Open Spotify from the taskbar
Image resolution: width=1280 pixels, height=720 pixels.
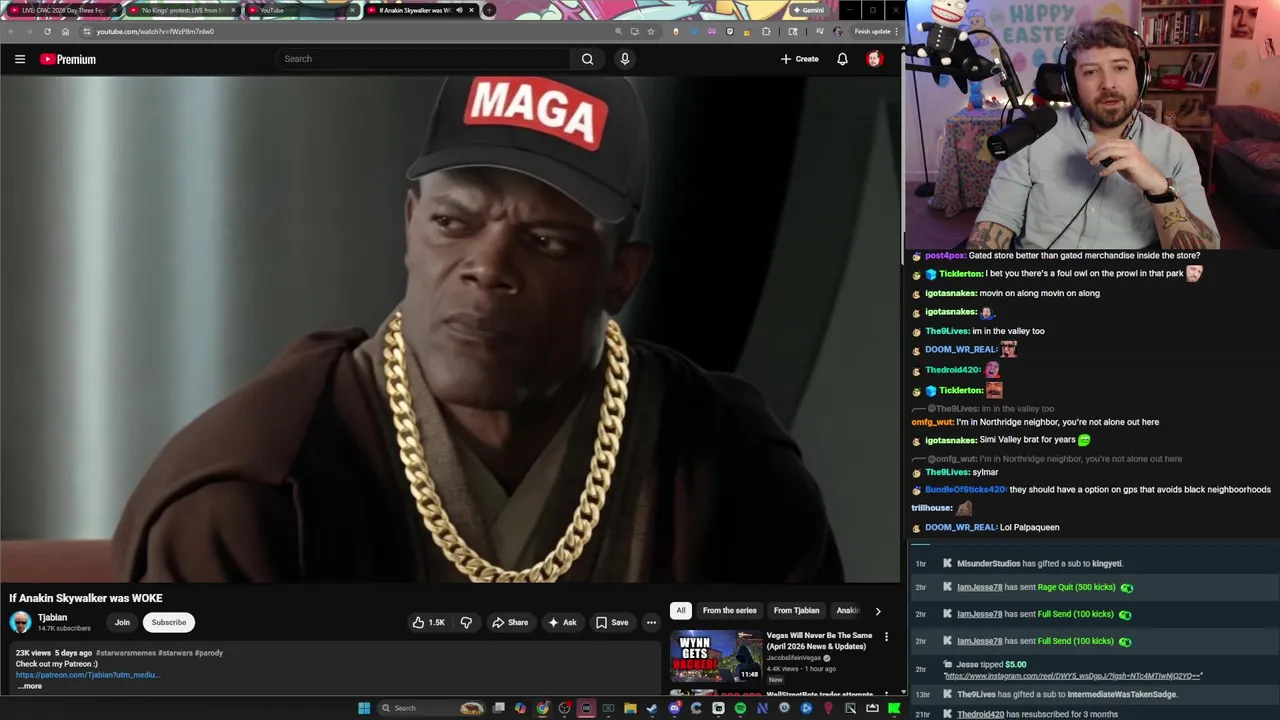740,708
